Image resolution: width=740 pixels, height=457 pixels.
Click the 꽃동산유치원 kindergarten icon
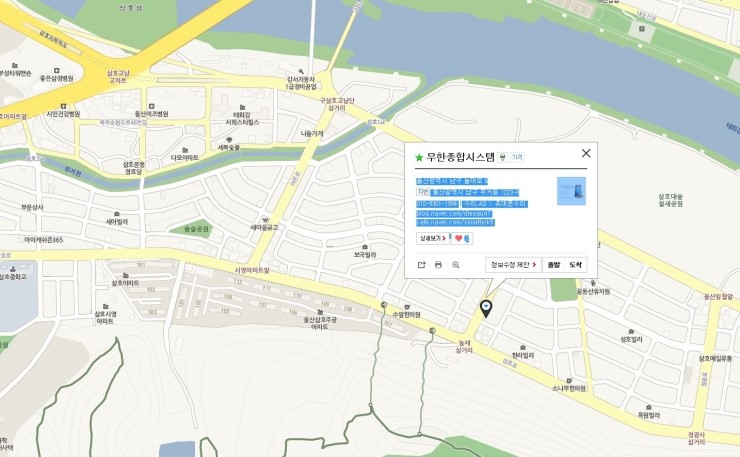[593, 284]
